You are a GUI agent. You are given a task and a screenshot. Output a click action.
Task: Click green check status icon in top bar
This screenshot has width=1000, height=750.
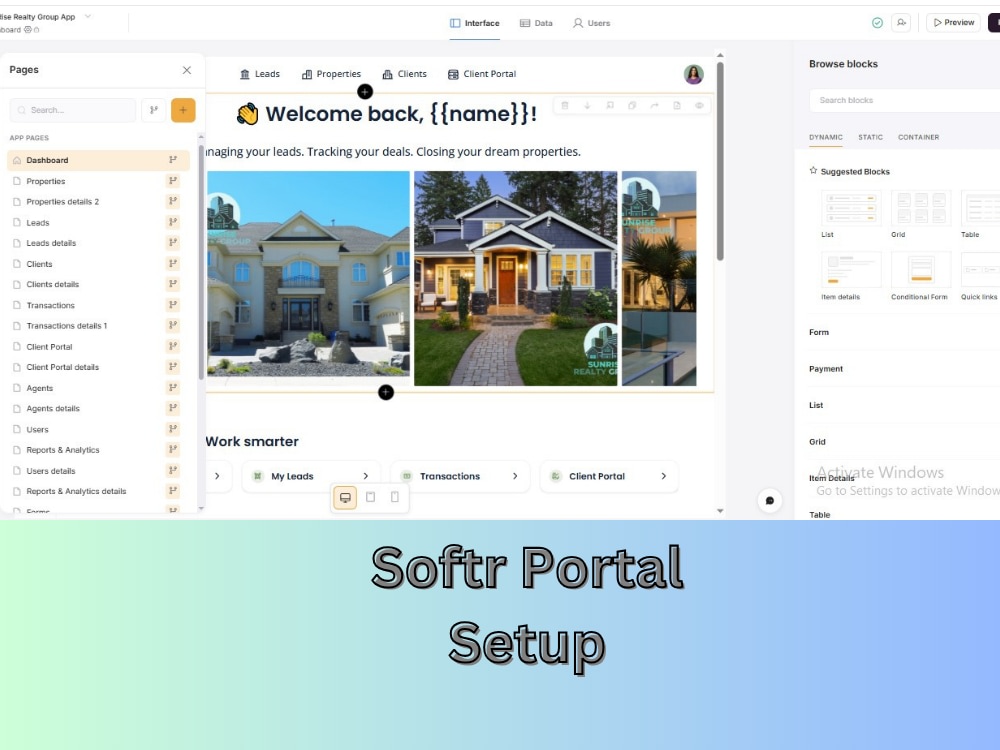(x=878, y=23)
